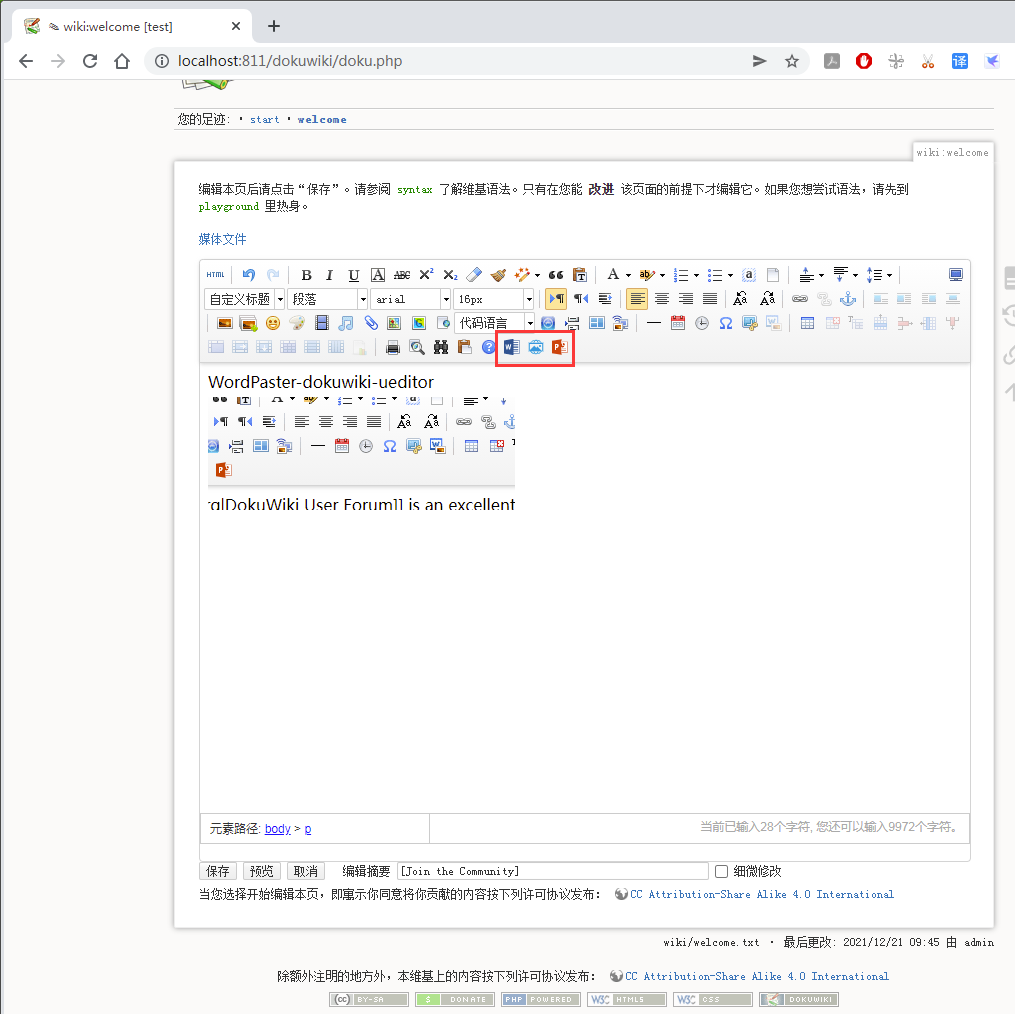This screenshot has width=1015, height=1014.
Task: Open the 媒体文件 media files link
Action: (222, 239)
